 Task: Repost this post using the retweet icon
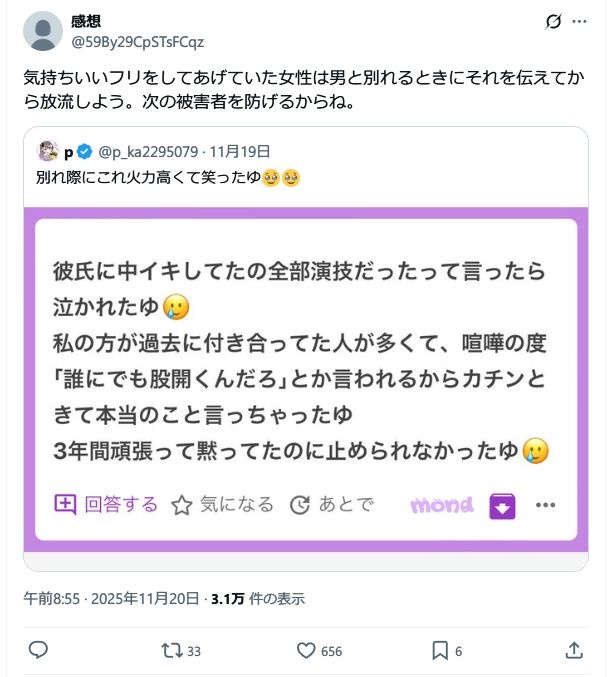tap(171, 650)
